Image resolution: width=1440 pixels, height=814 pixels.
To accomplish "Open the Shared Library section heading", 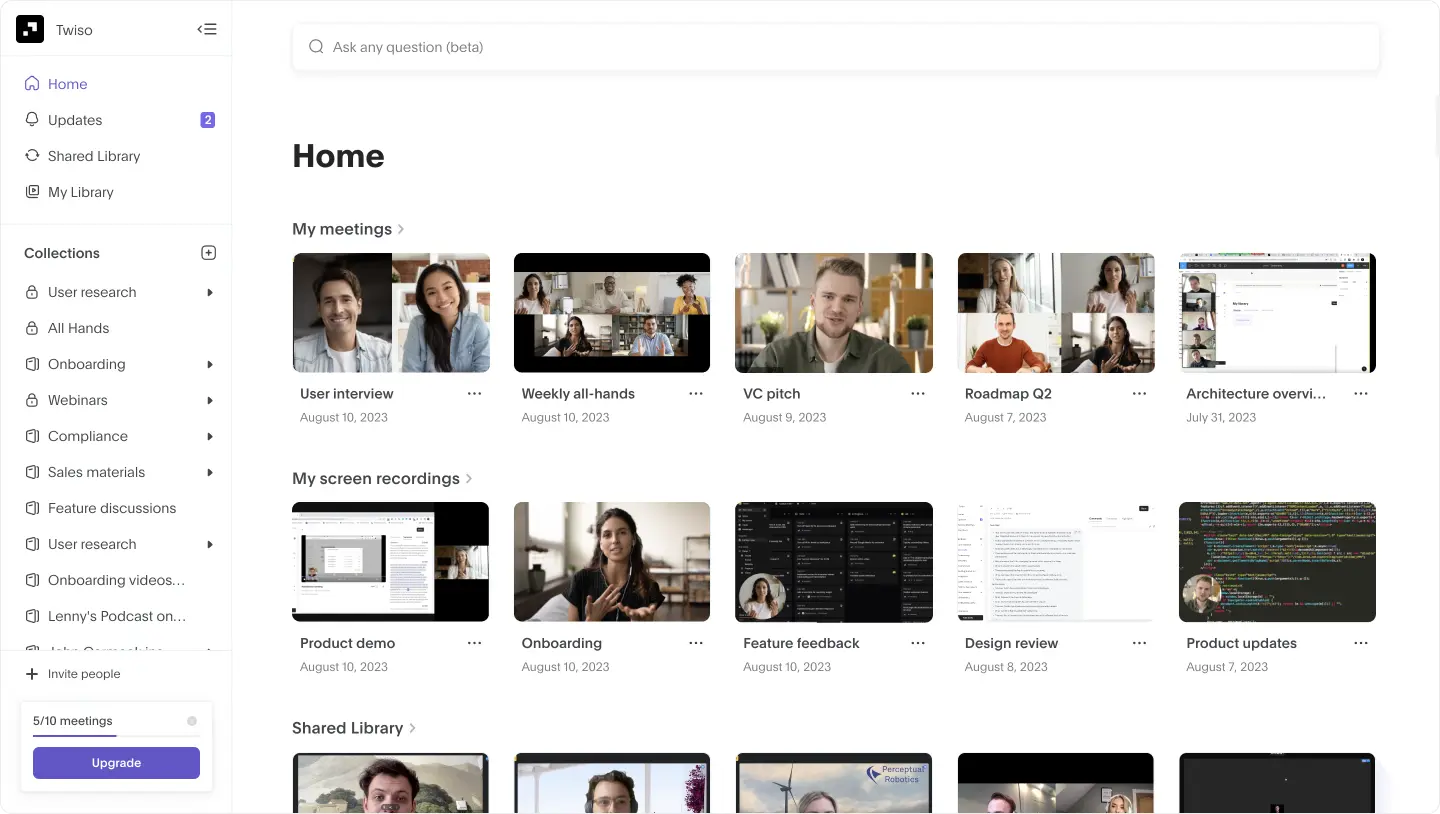I will click(347, 728).
